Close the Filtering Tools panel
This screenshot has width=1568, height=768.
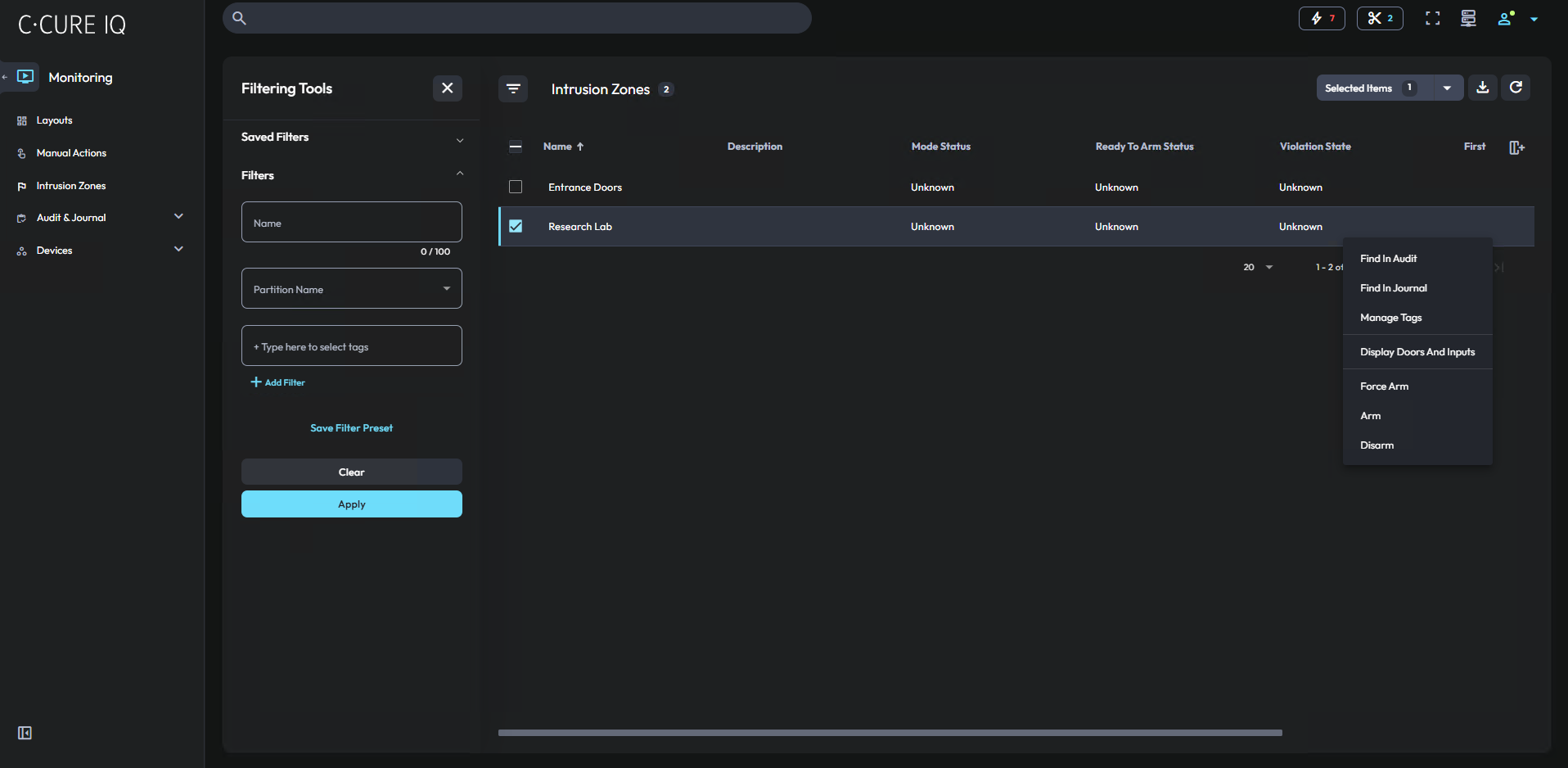point(447,88)
